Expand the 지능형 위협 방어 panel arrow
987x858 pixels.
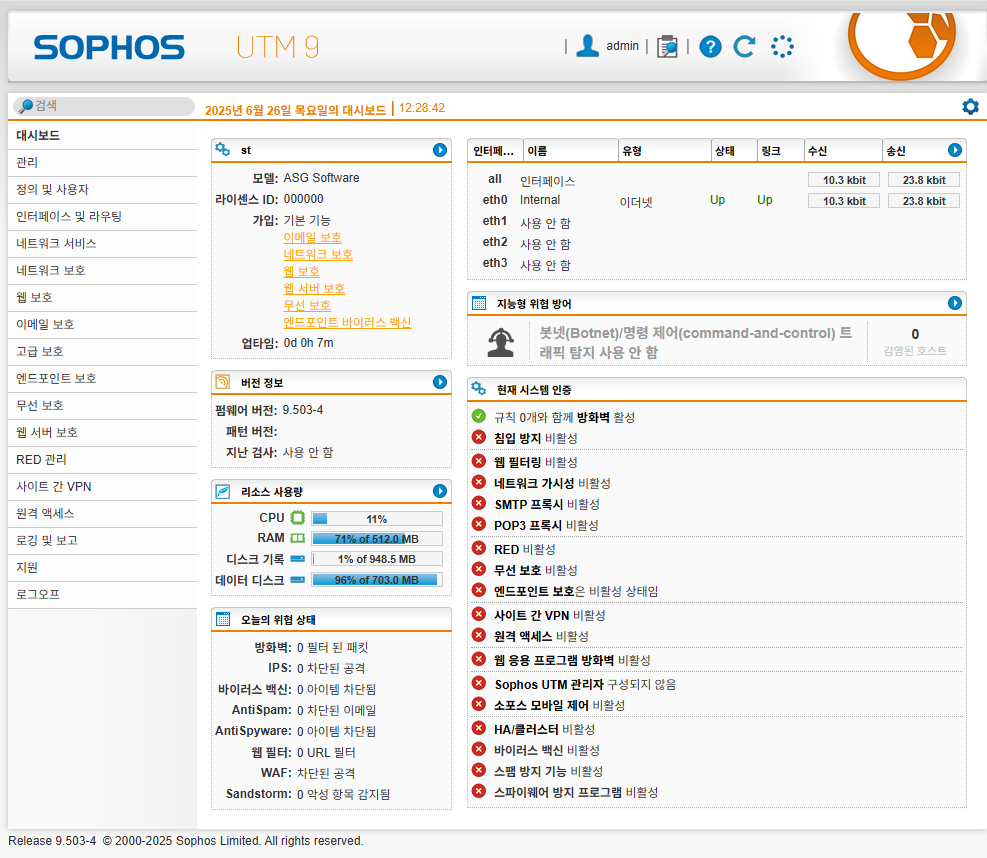pyautogui.click(x=955, y=303)
